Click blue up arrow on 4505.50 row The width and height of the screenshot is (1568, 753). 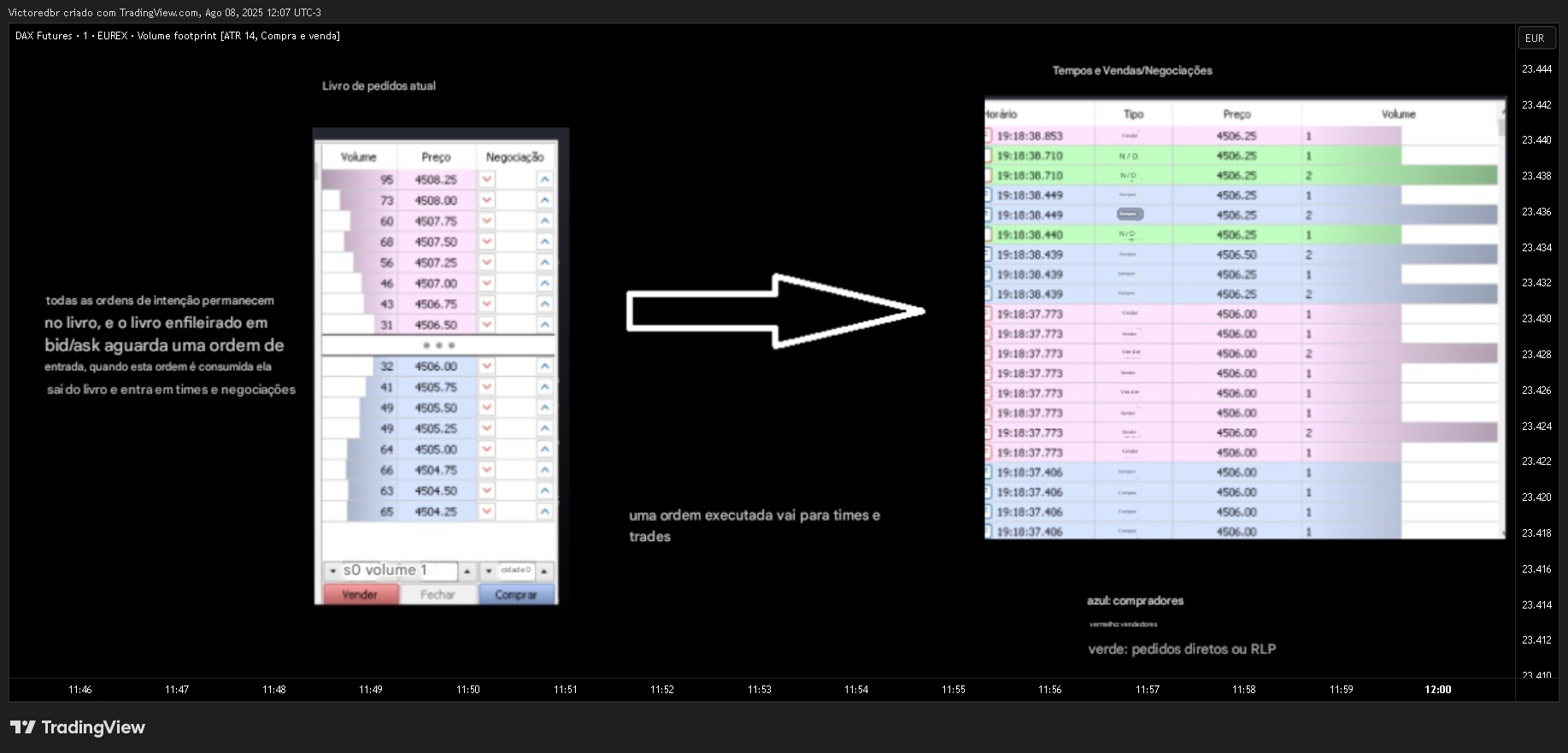pyautogui.click(x=544, y=408)
